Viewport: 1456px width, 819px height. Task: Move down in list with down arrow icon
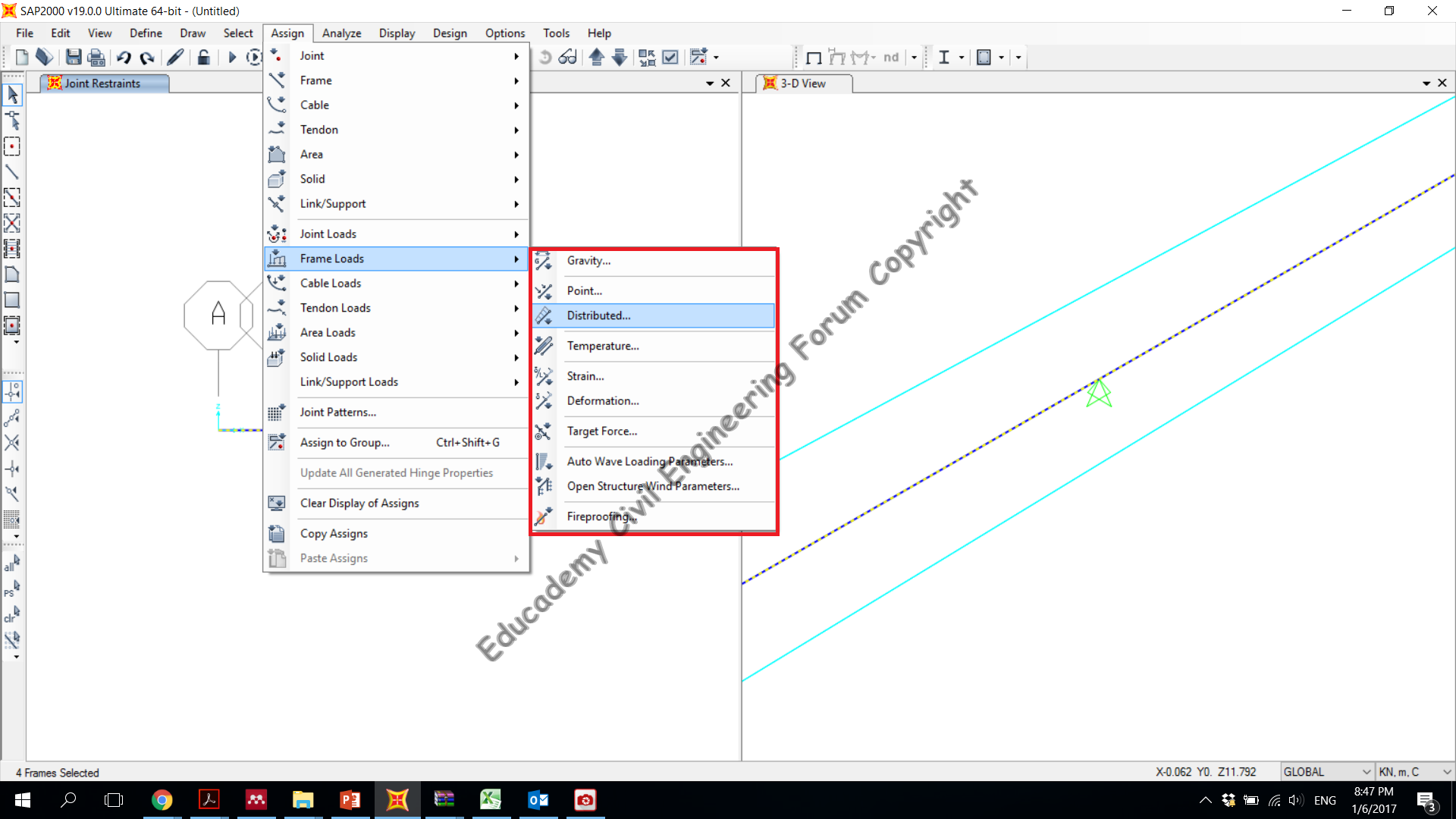tap(620, 57)
